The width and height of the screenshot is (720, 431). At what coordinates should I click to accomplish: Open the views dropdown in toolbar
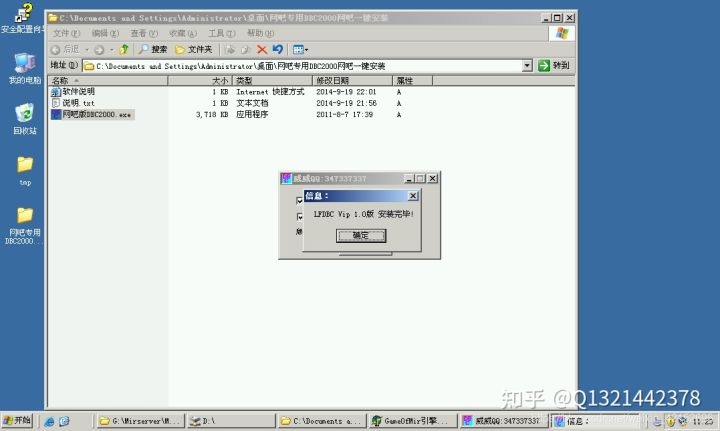click(301, 49)
